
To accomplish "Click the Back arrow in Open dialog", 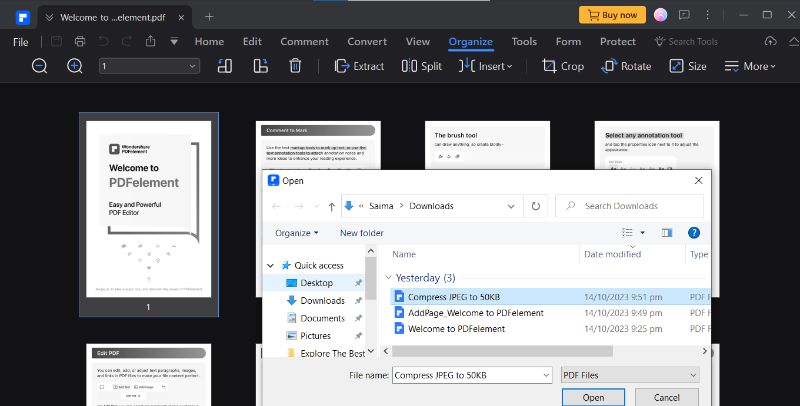I will pyautogui.click(x=276, y=206).
